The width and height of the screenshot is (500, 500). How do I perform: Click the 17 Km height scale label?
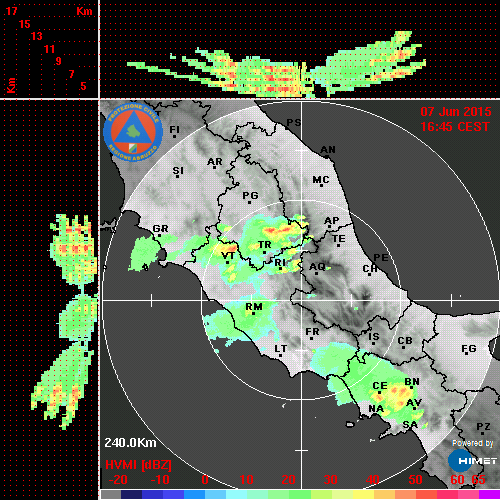(x=11, y=11)
